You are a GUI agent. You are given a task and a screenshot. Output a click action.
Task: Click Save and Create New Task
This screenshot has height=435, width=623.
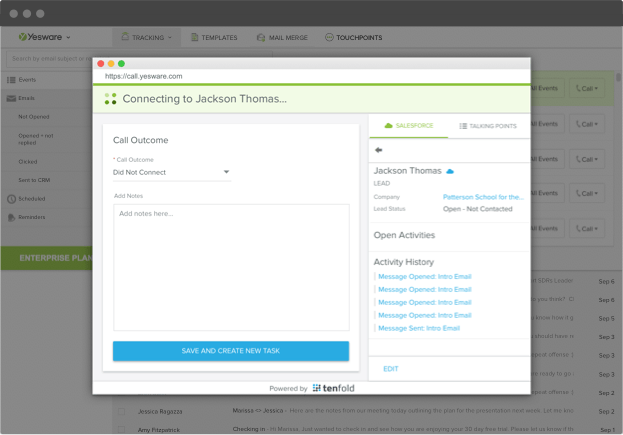231,351
